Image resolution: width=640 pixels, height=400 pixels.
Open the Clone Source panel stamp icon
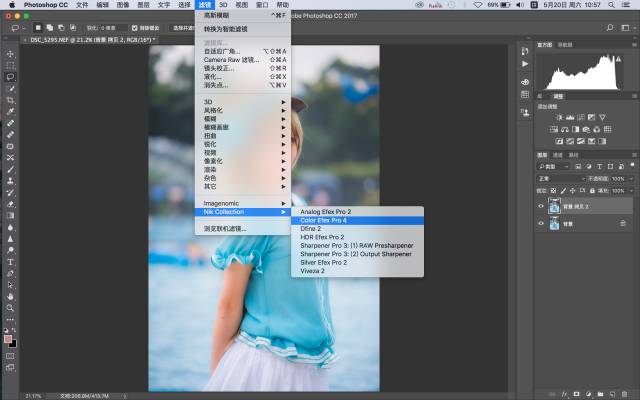coord(525,112)
